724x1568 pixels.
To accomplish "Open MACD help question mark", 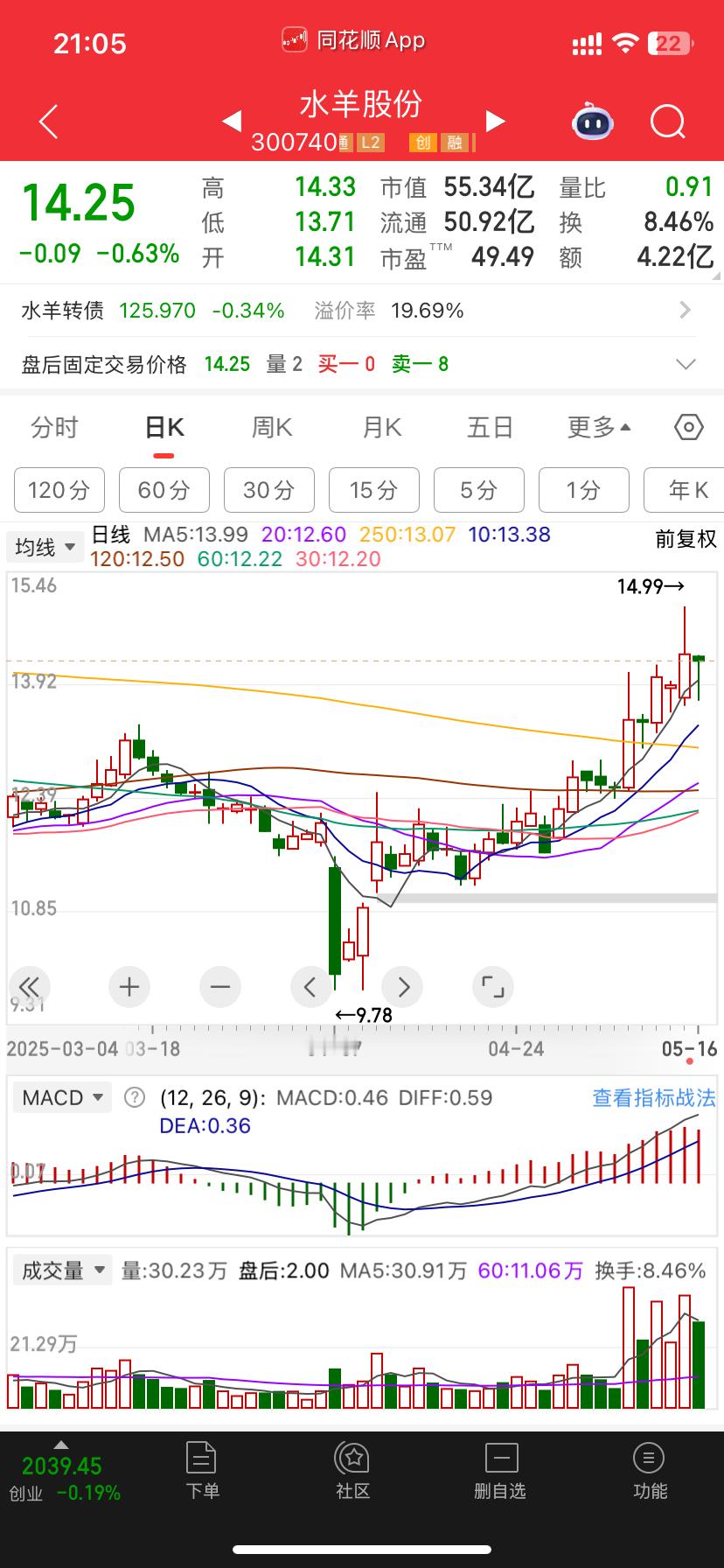I will click(135, 1097).
